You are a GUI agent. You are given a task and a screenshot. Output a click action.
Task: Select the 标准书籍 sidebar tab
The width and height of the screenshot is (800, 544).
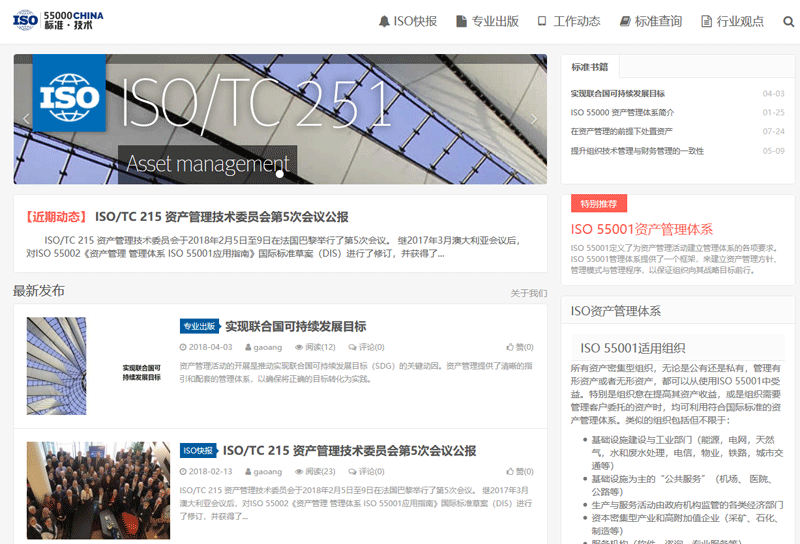point(590,67)
